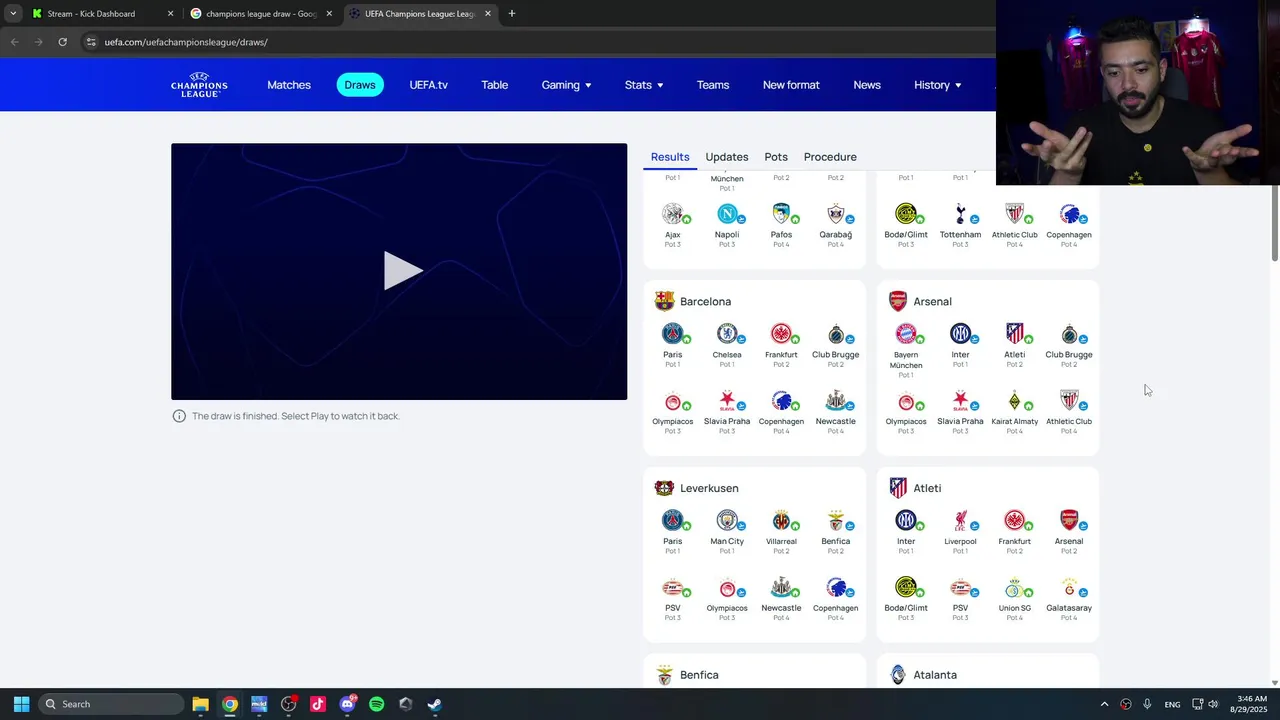Open Steam from the taskbar
This screenshot has width=1280, height=720.
435,704
